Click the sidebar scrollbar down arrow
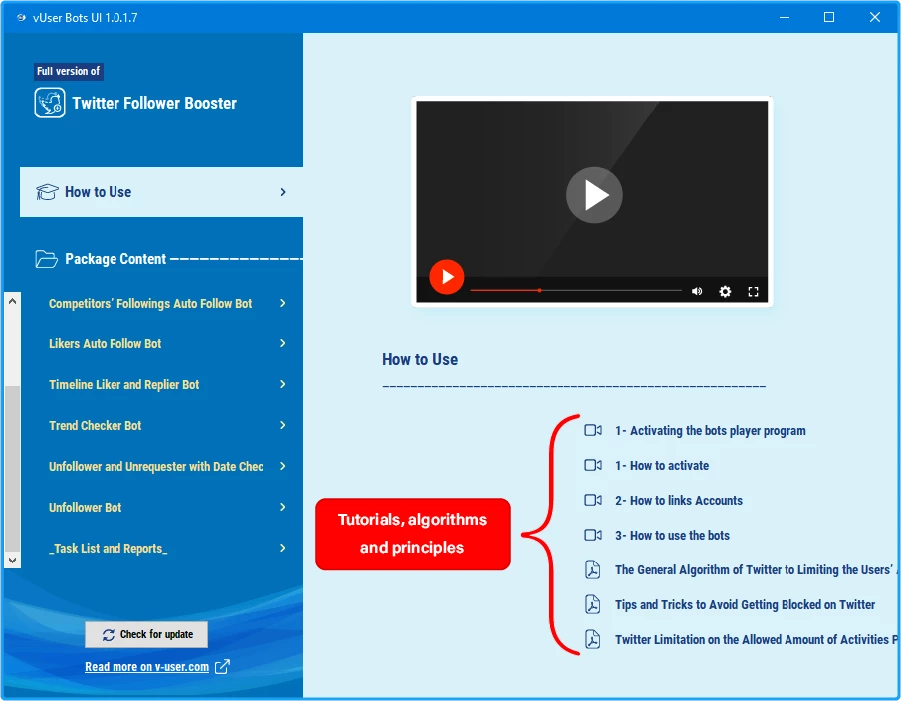 click(12, 560)
